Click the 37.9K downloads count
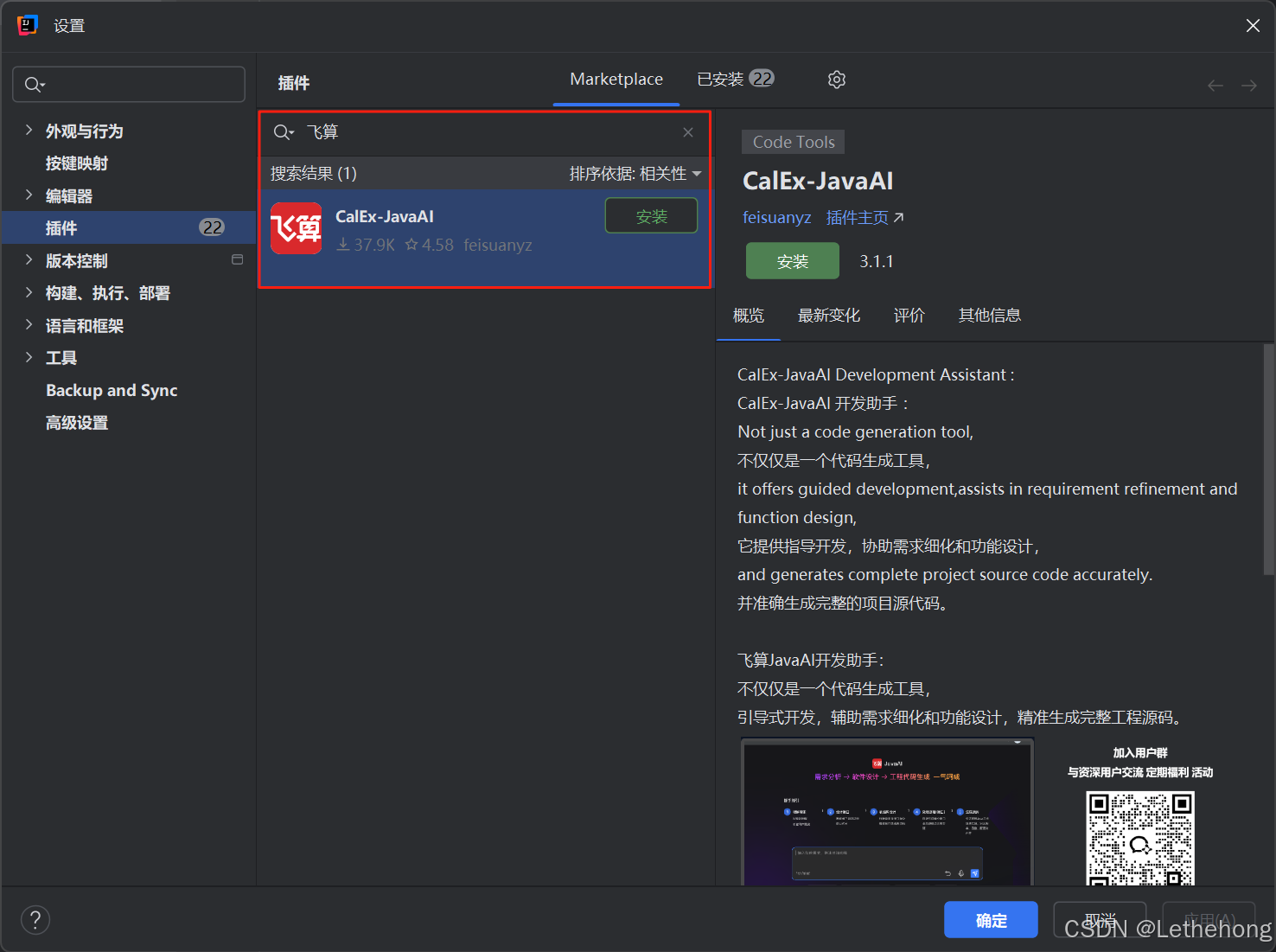The image size is (1276, 952). [x=366, y=246]
